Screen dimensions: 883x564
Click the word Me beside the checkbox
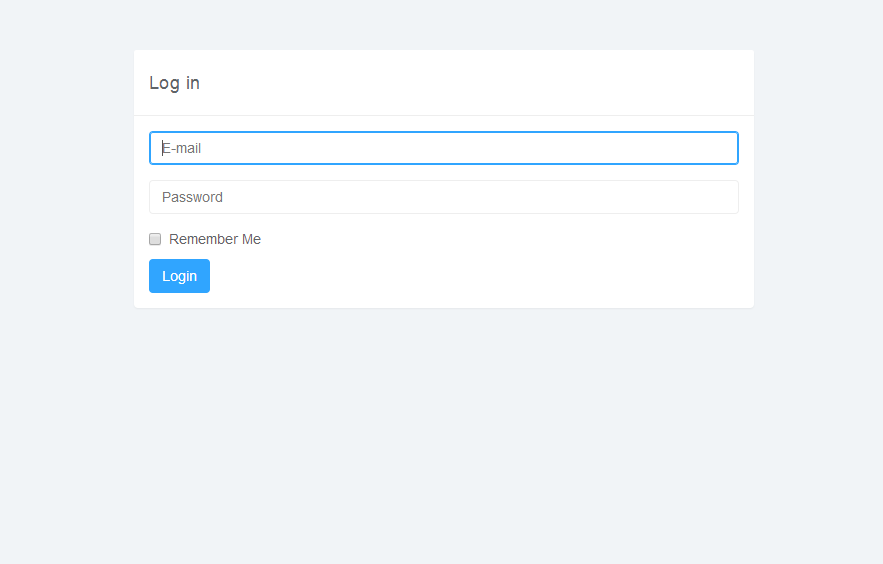251,239
